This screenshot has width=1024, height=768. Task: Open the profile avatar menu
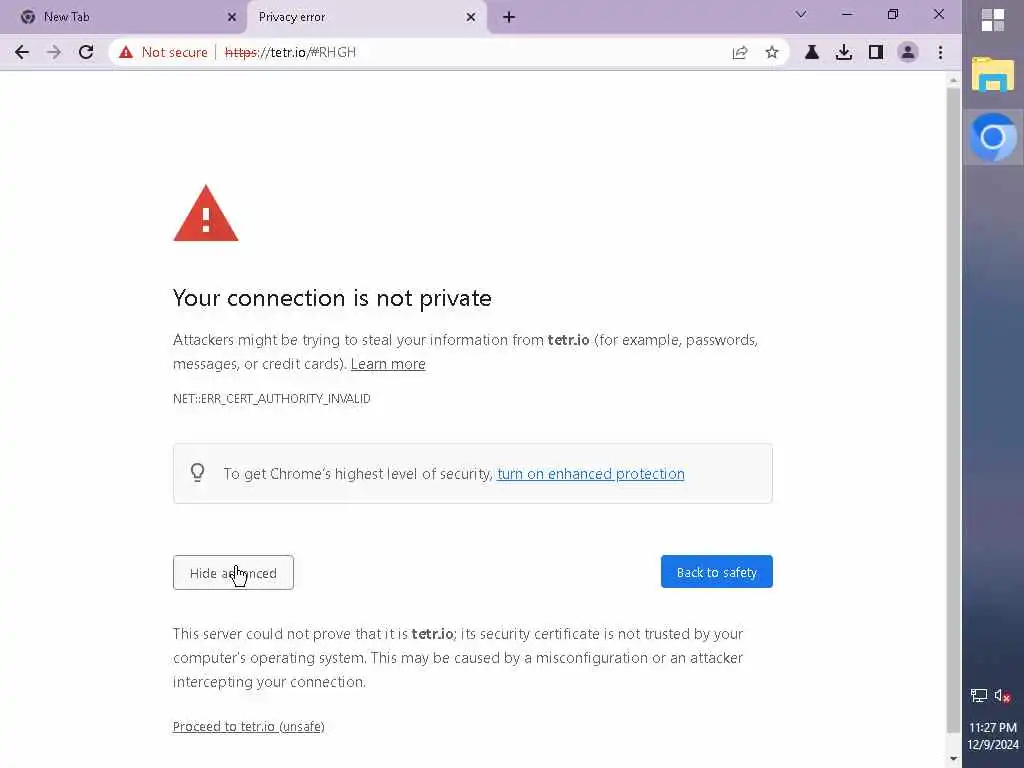coord(908,53)
